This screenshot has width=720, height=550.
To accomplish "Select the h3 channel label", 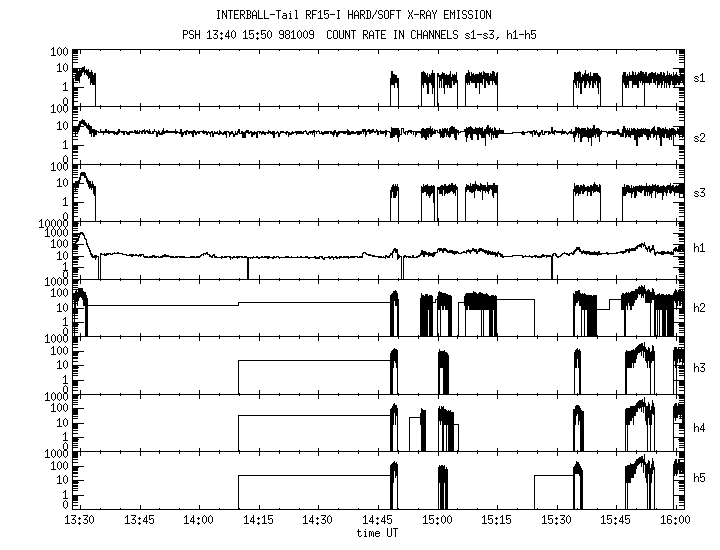I will click(699, 367).
